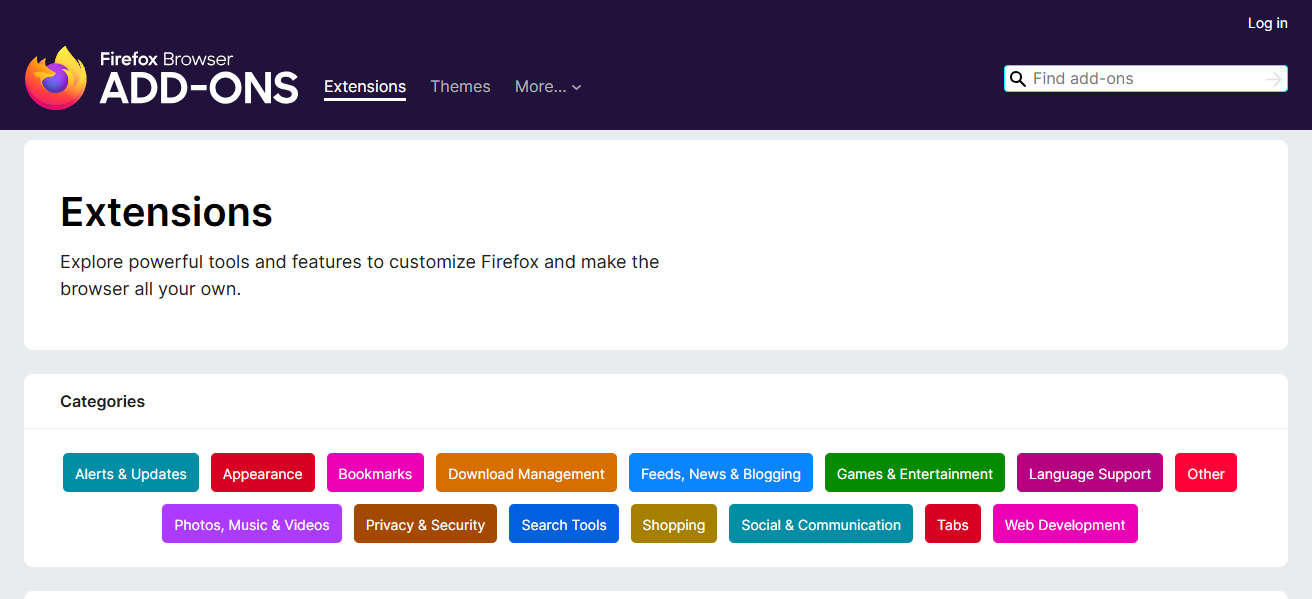Viewport: 1312px width, 599px height.
Task: Expand the More... dropdown menu
Action: (548, 87)
